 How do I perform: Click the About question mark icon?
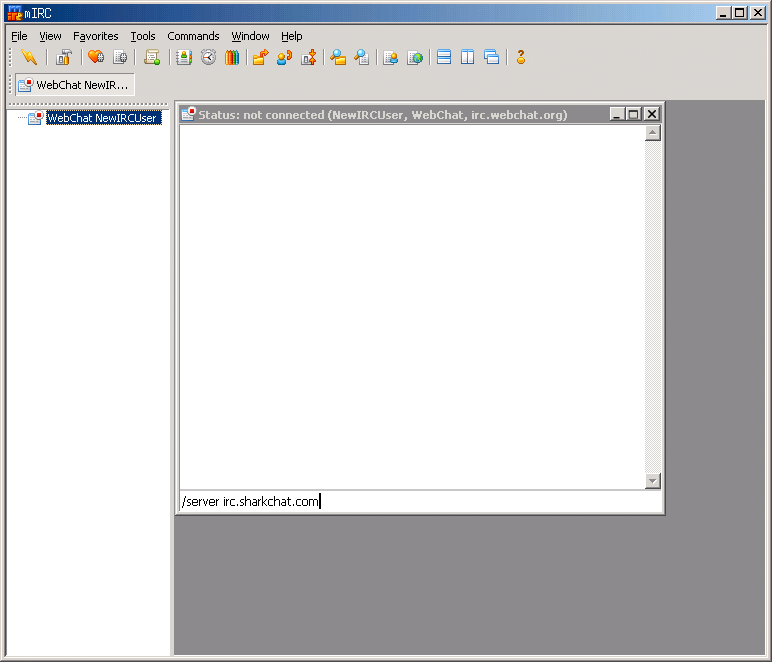pyautogui.click(x=521, y=57)
